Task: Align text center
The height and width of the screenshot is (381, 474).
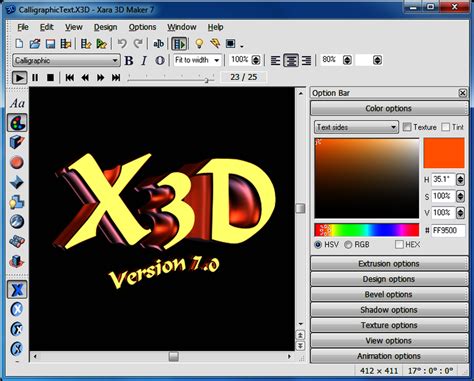Action: click(x=291, y=60)
